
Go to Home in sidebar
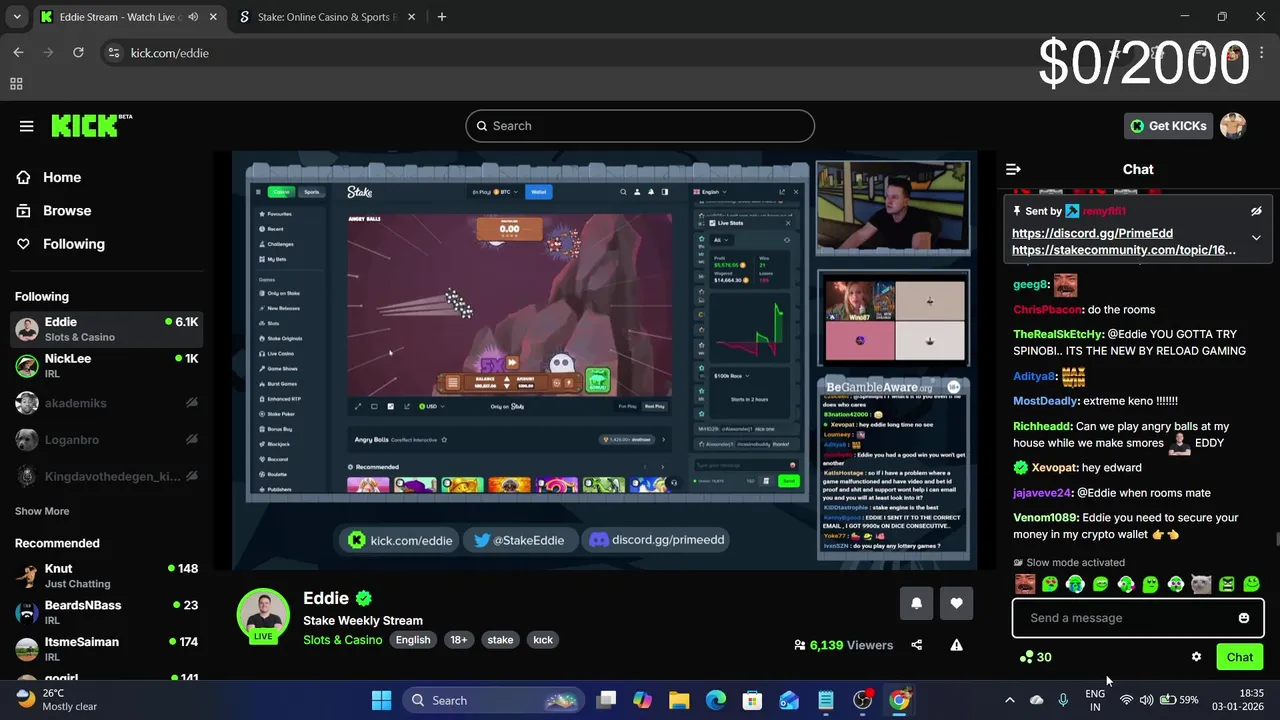[x=48, y=177]
